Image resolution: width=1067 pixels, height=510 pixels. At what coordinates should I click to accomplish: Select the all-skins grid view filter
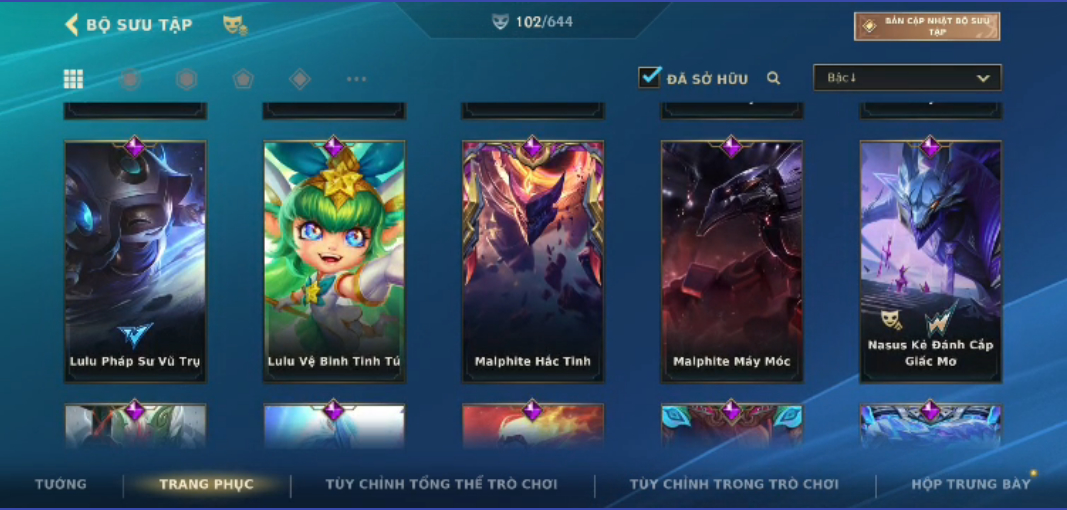73,79
